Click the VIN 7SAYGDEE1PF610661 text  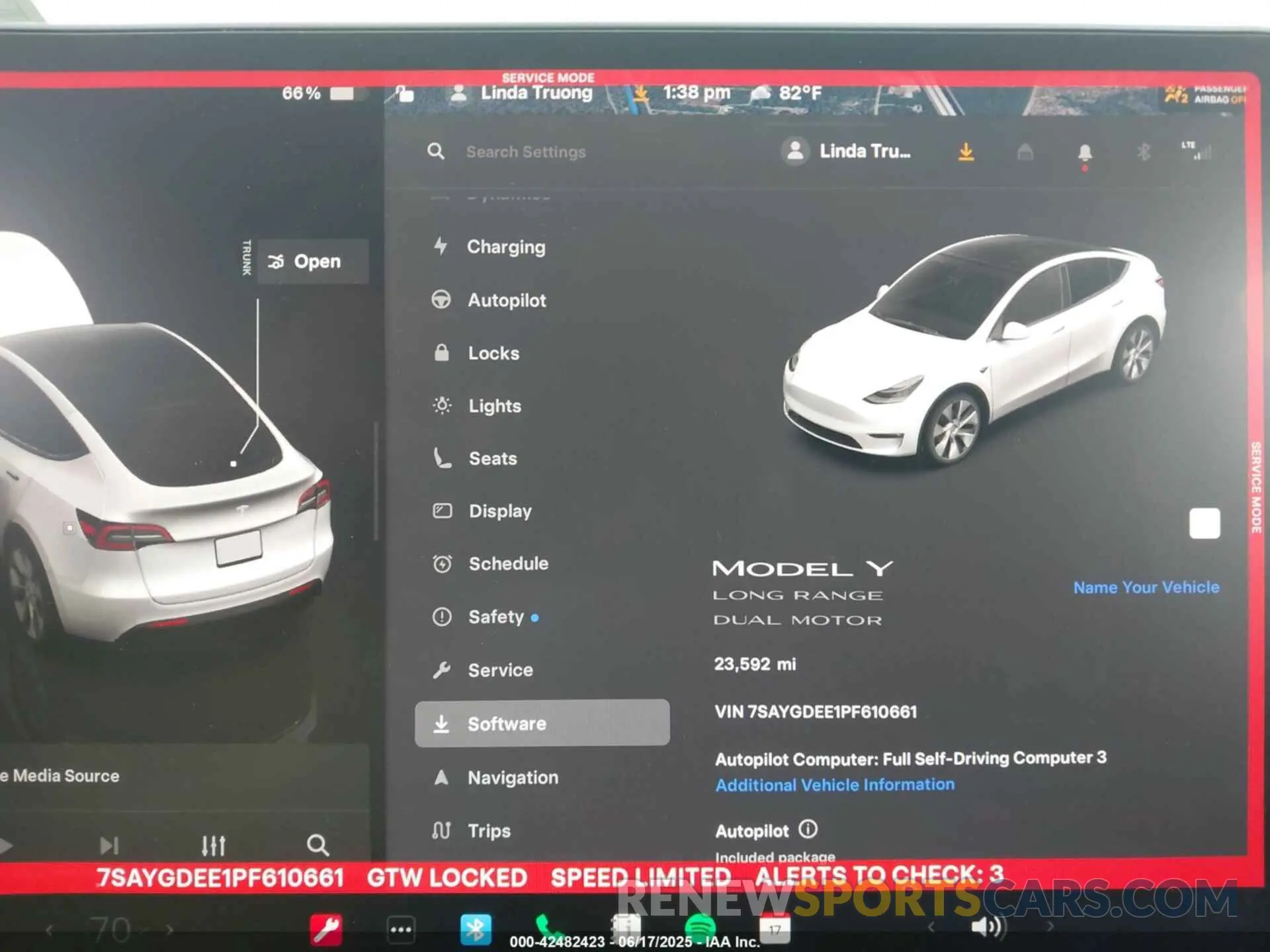point(816,712)
